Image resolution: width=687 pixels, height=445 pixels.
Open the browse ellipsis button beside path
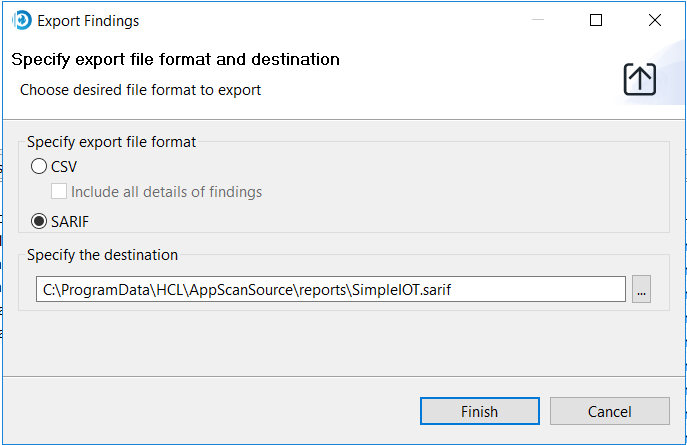pyautogui.click(x=641, y=289)
